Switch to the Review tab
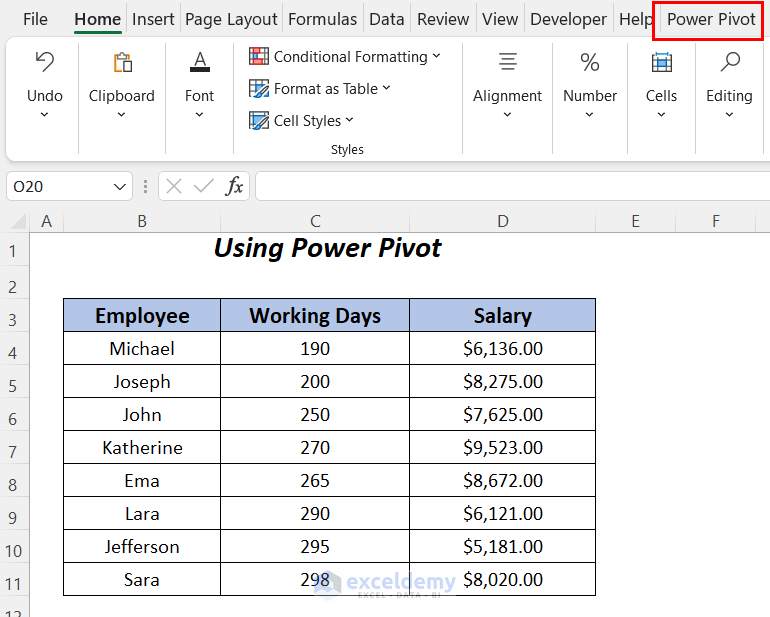 click(x=443, y=19)
